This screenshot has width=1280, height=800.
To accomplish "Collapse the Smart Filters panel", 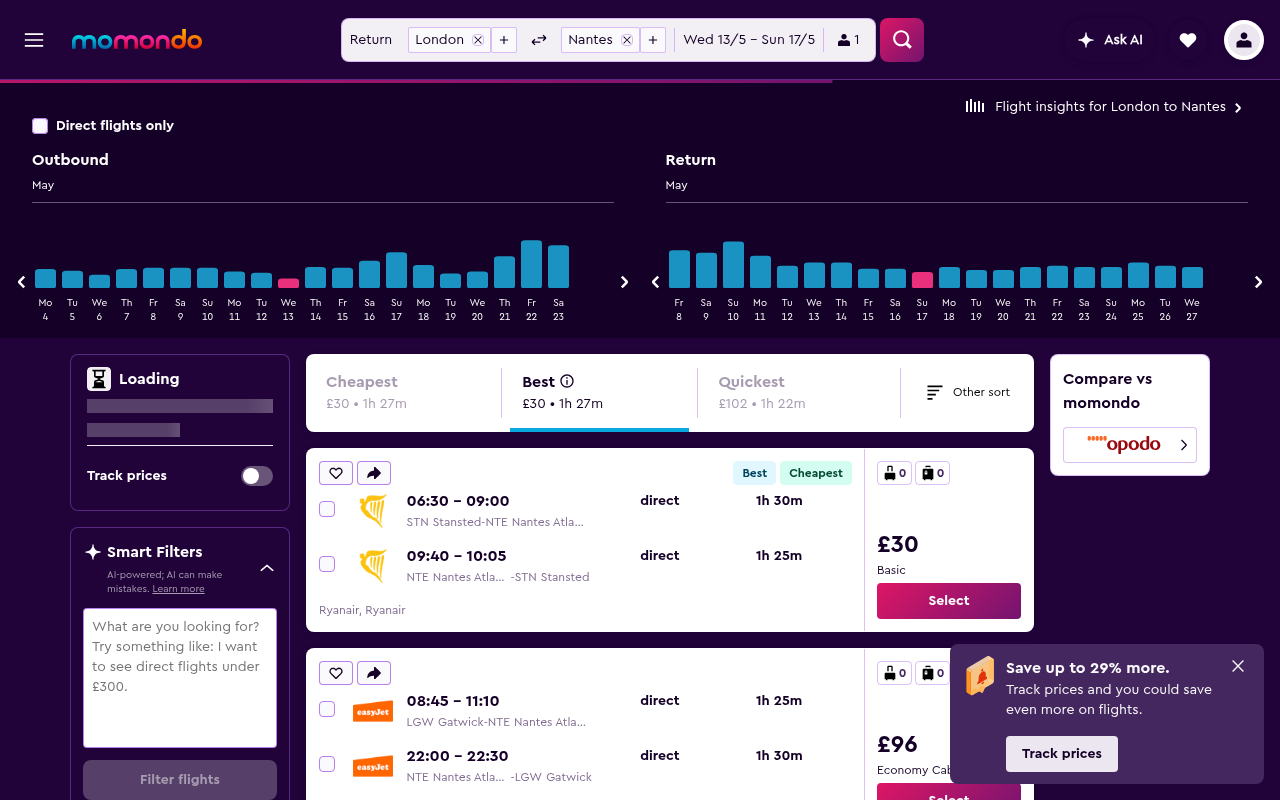I will tap(266, 567).
